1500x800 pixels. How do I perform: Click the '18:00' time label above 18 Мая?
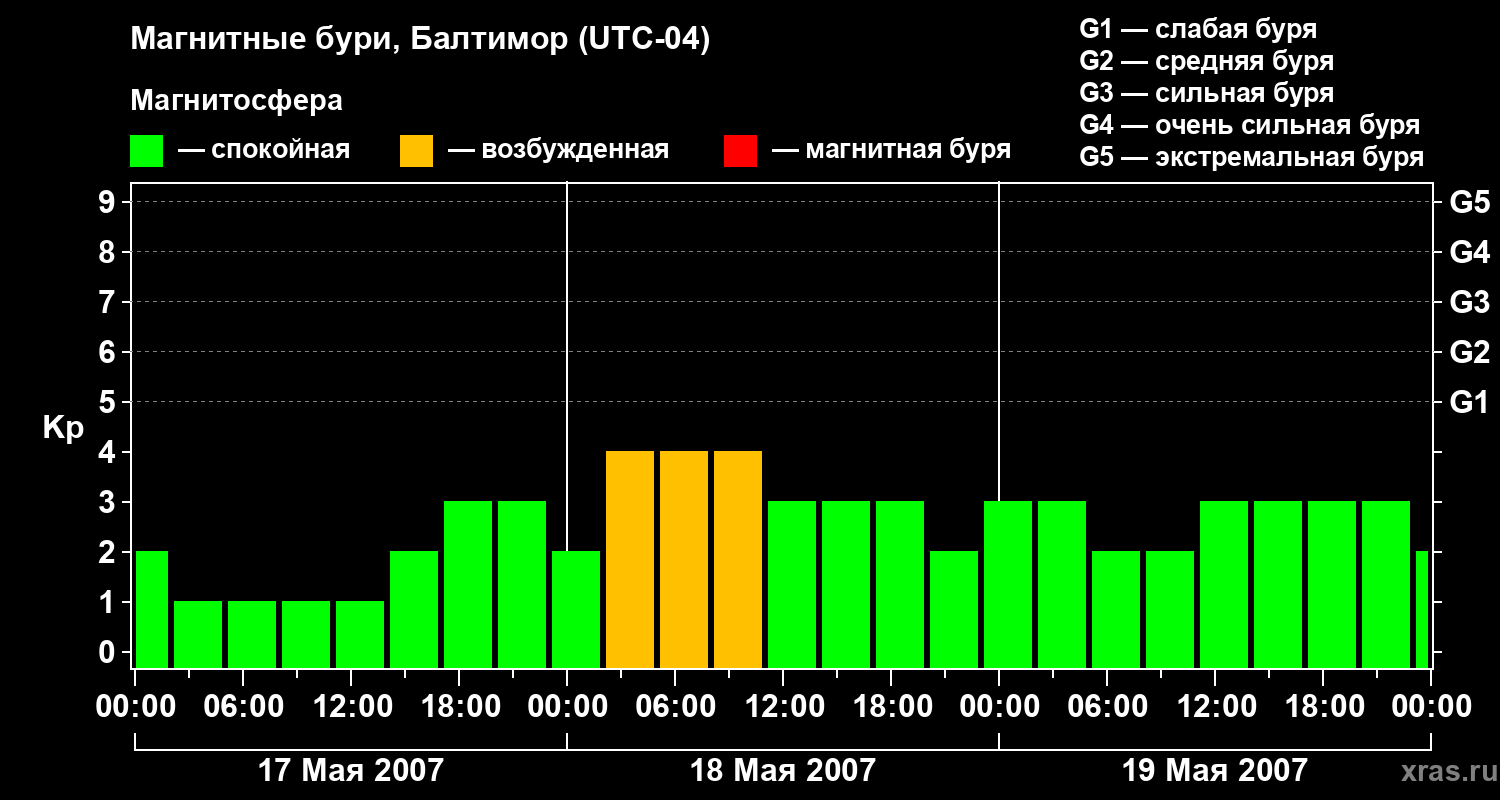click(x=891, y=707)
